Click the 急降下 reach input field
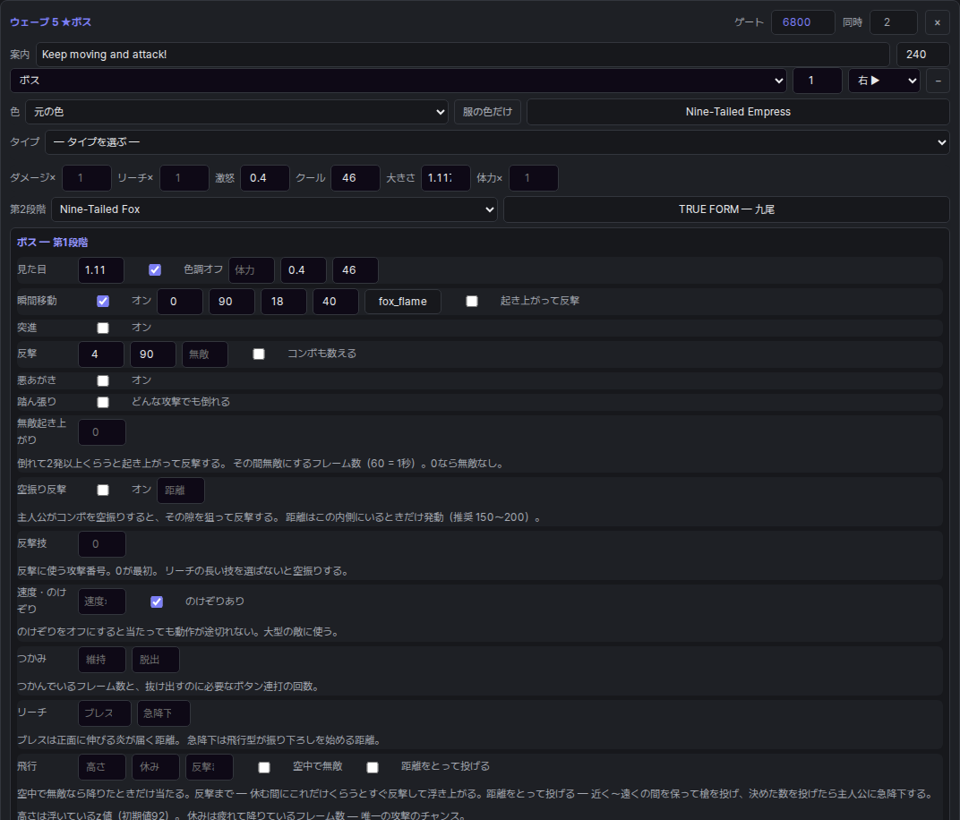Viewport: 960px width, 820px height. pyautogui.click(x=163, y=713)
